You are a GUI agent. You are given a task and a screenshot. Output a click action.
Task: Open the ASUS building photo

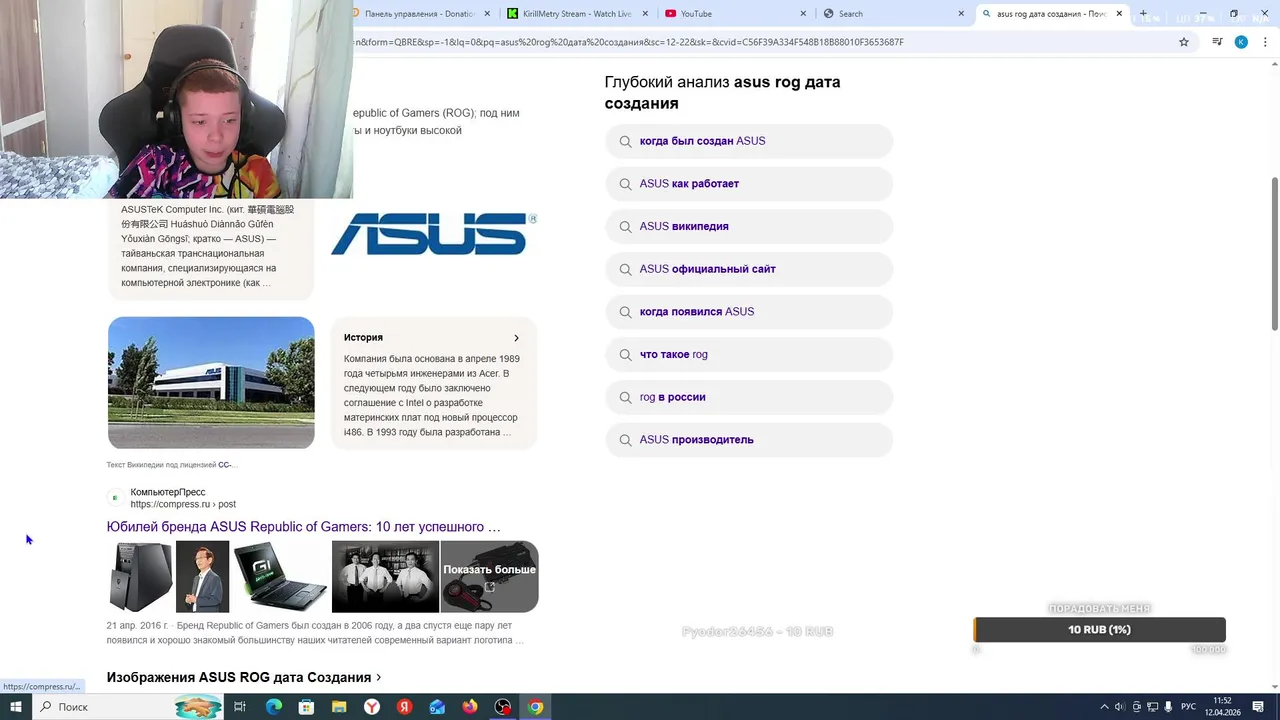[x=211, y=383]
